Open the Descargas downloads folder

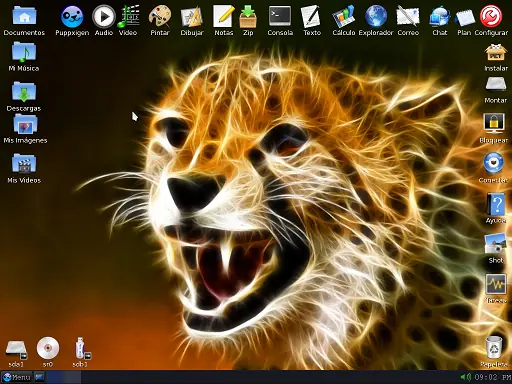(24, 91)
